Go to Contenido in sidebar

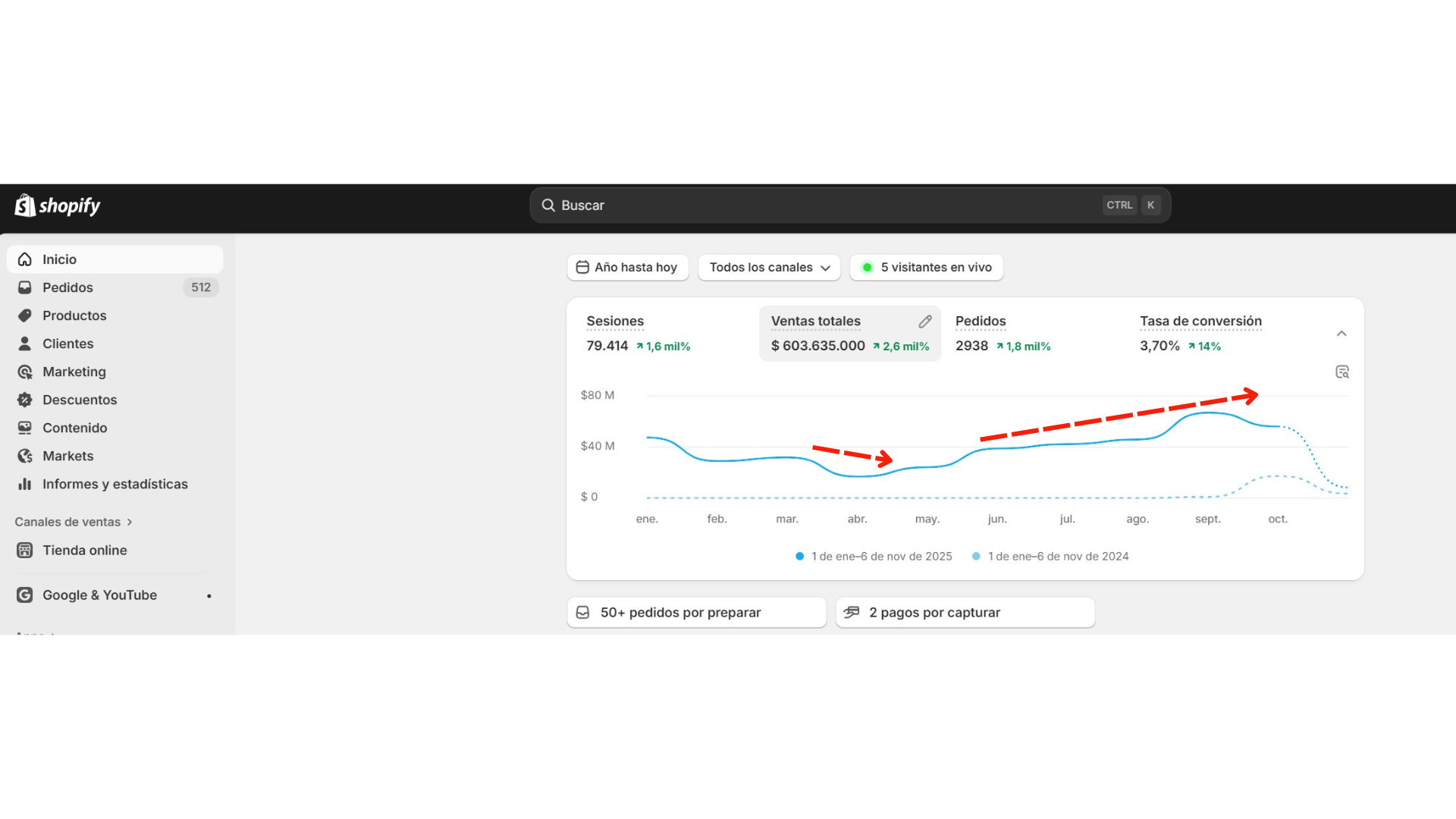point(115,428)
